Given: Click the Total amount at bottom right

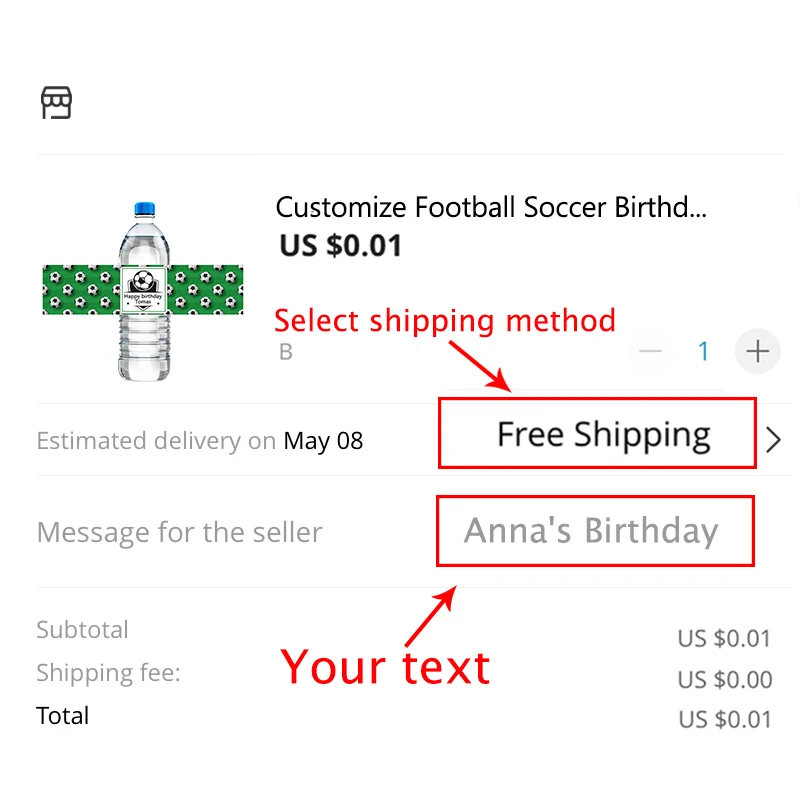Looking at the screenshot, I should (724, 720).
